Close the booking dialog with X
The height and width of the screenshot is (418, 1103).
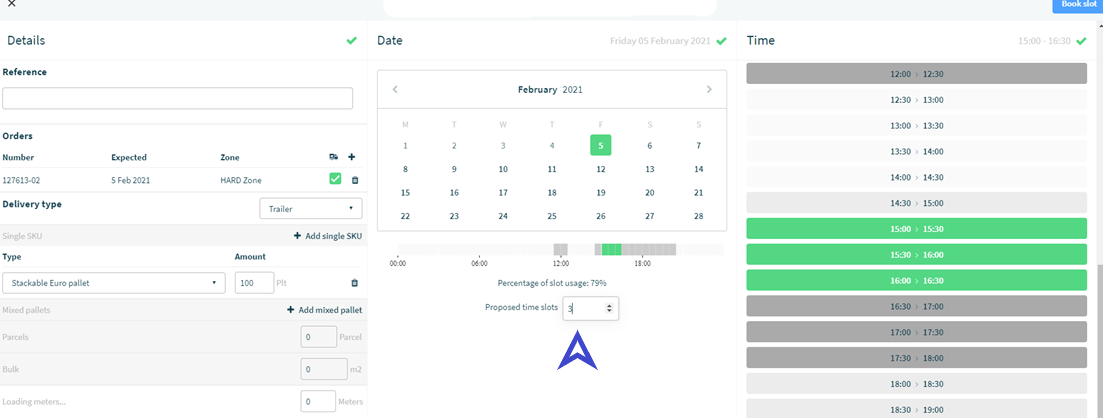click(x=11, y=4)
